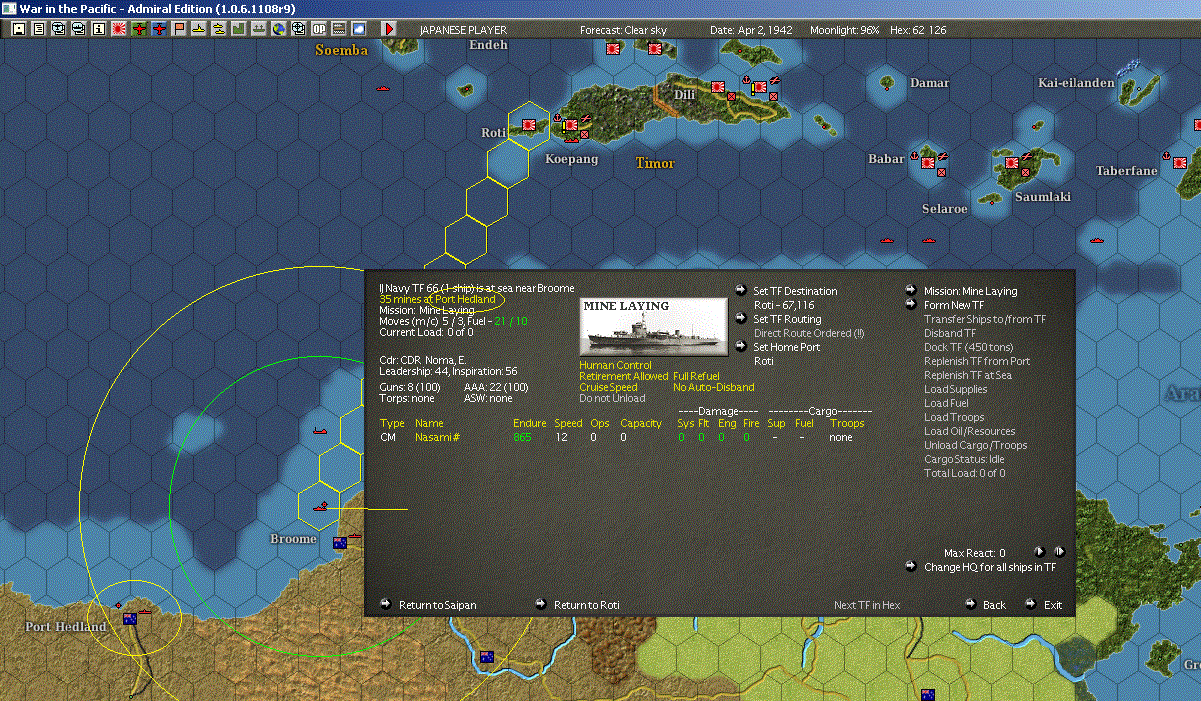Click the second Max React arrow button
This screenshot has height=701, width=1201.
click(1059, 551)
